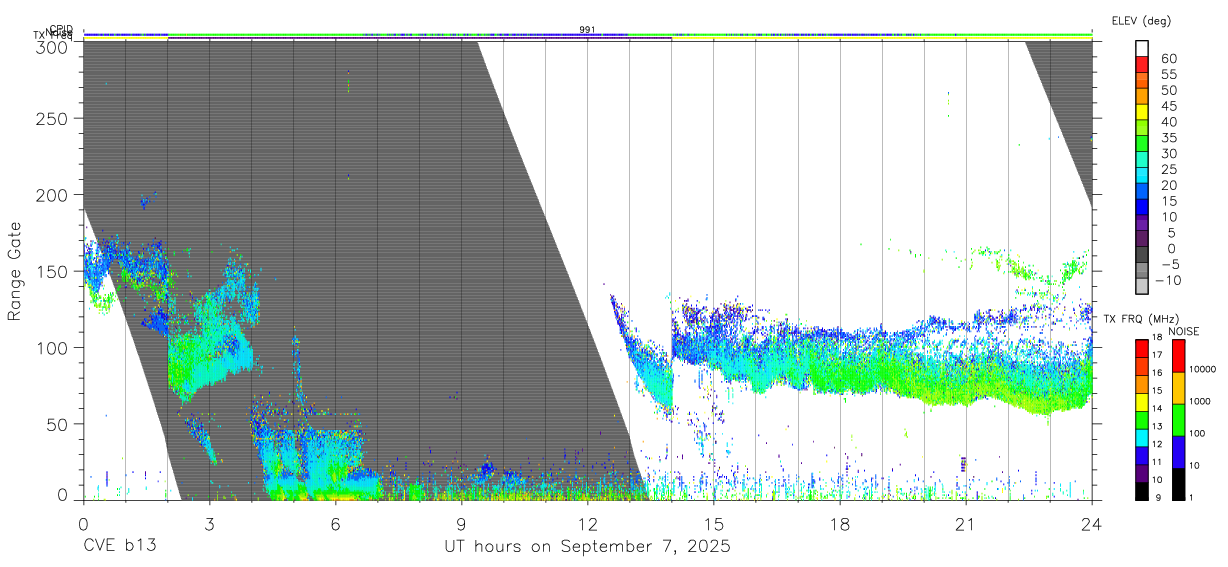Click the 25 label on ELEV colorbar
Viewport: 1228px width, 567px height.
(x=1167, y=170)
